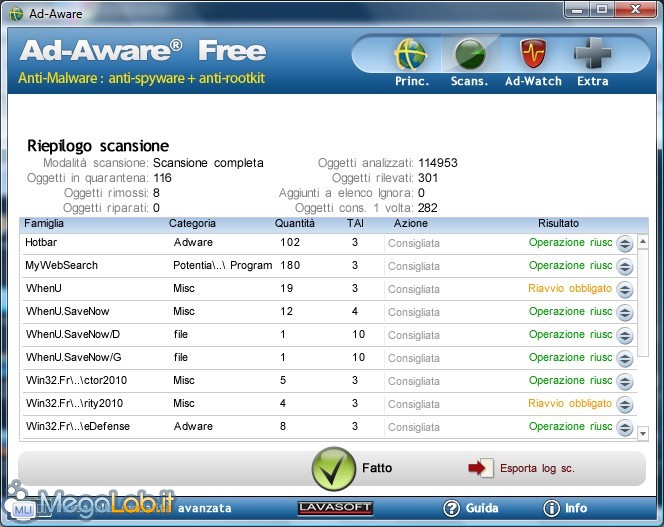Click the Oggetti cons. 1 volta value 282
Viewport: 664px width, 527px height.
tap(428, 208)
